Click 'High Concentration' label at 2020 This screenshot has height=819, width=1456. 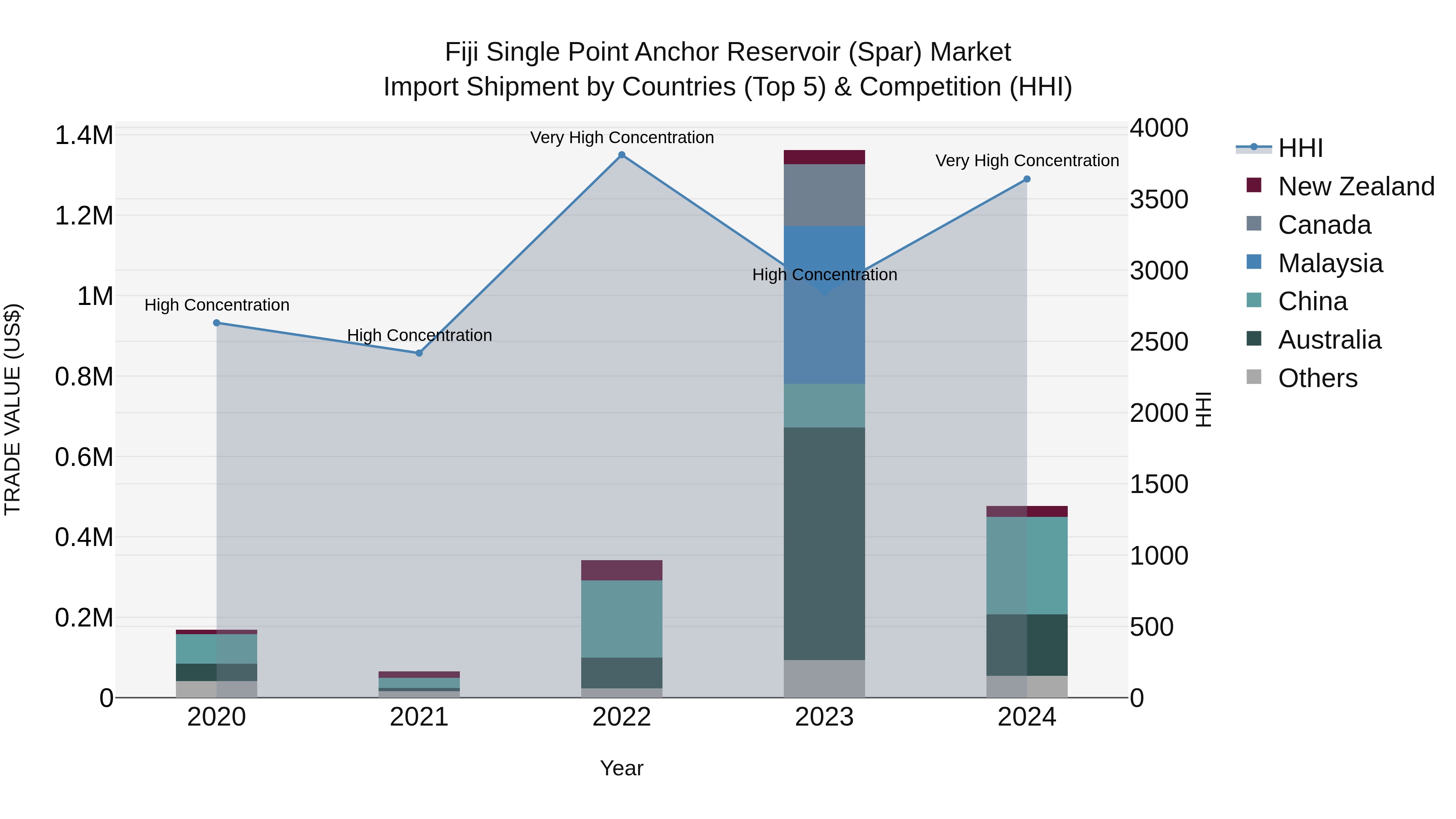click(x=217, y=305)
